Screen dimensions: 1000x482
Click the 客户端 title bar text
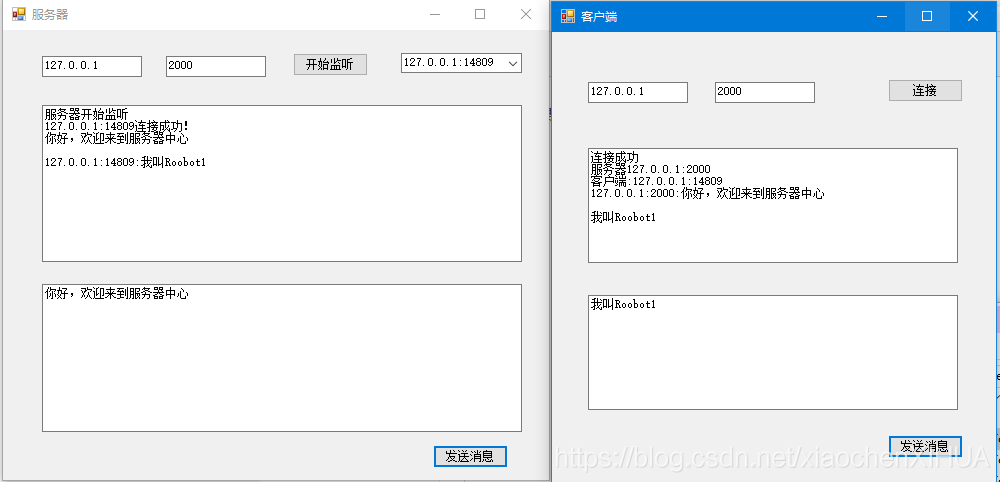[x=599, y=17]
